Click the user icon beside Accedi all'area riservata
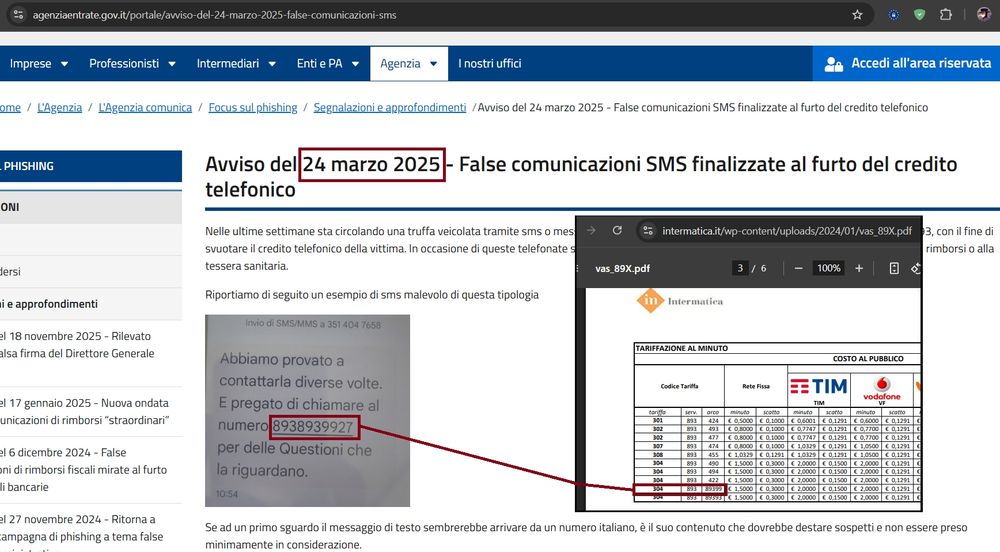1000x552 pixels. [834, 64]
